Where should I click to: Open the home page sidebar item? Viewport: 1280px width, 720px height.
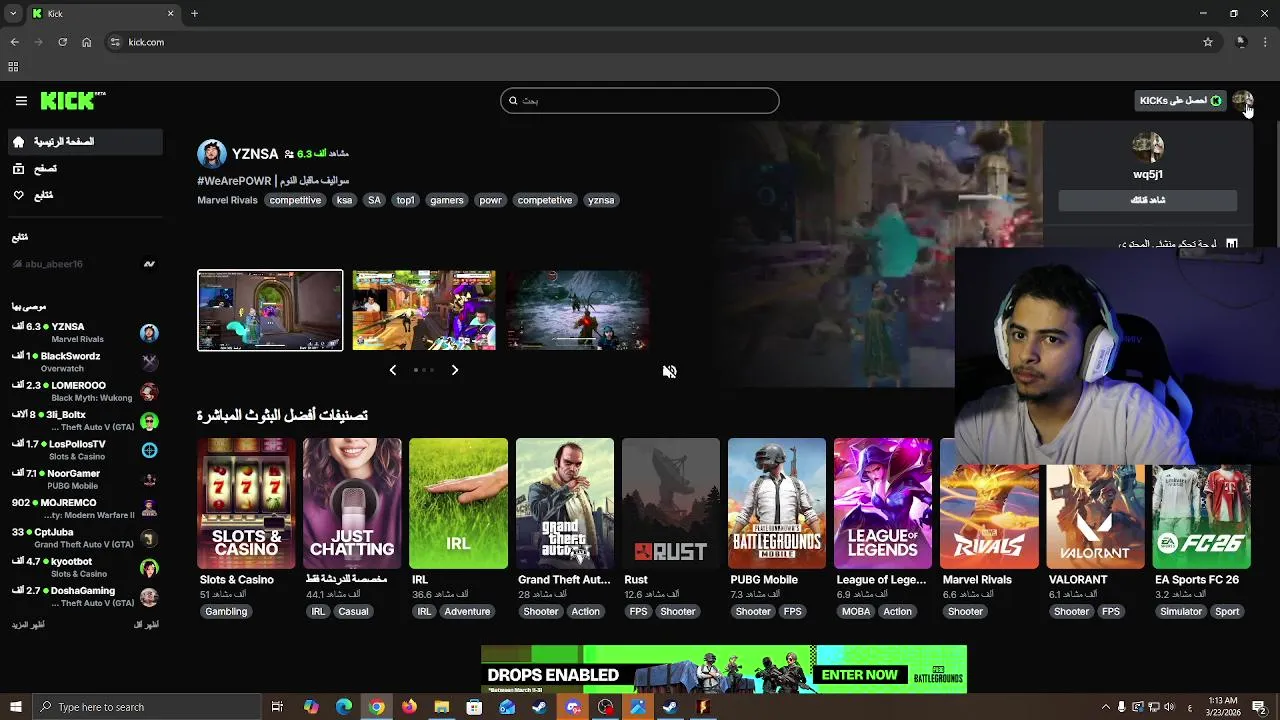[85, 142]
